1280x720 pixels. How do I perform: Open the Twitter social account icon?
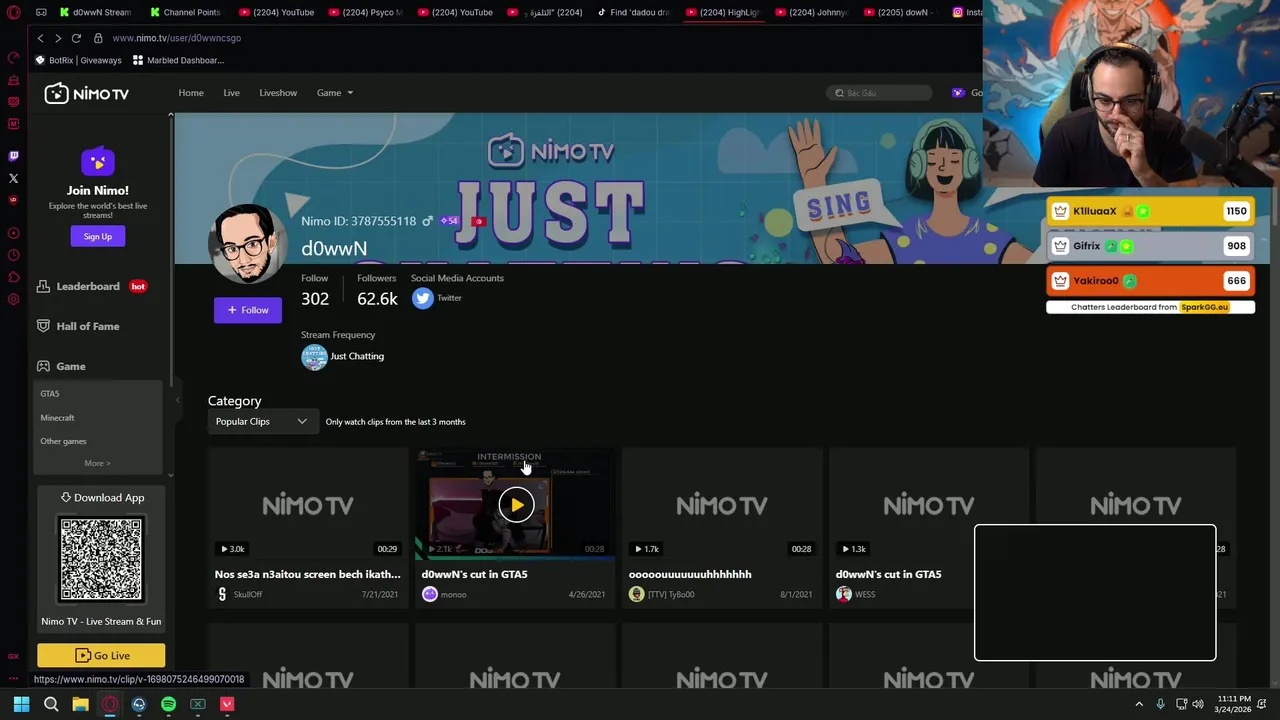[422, 298]
